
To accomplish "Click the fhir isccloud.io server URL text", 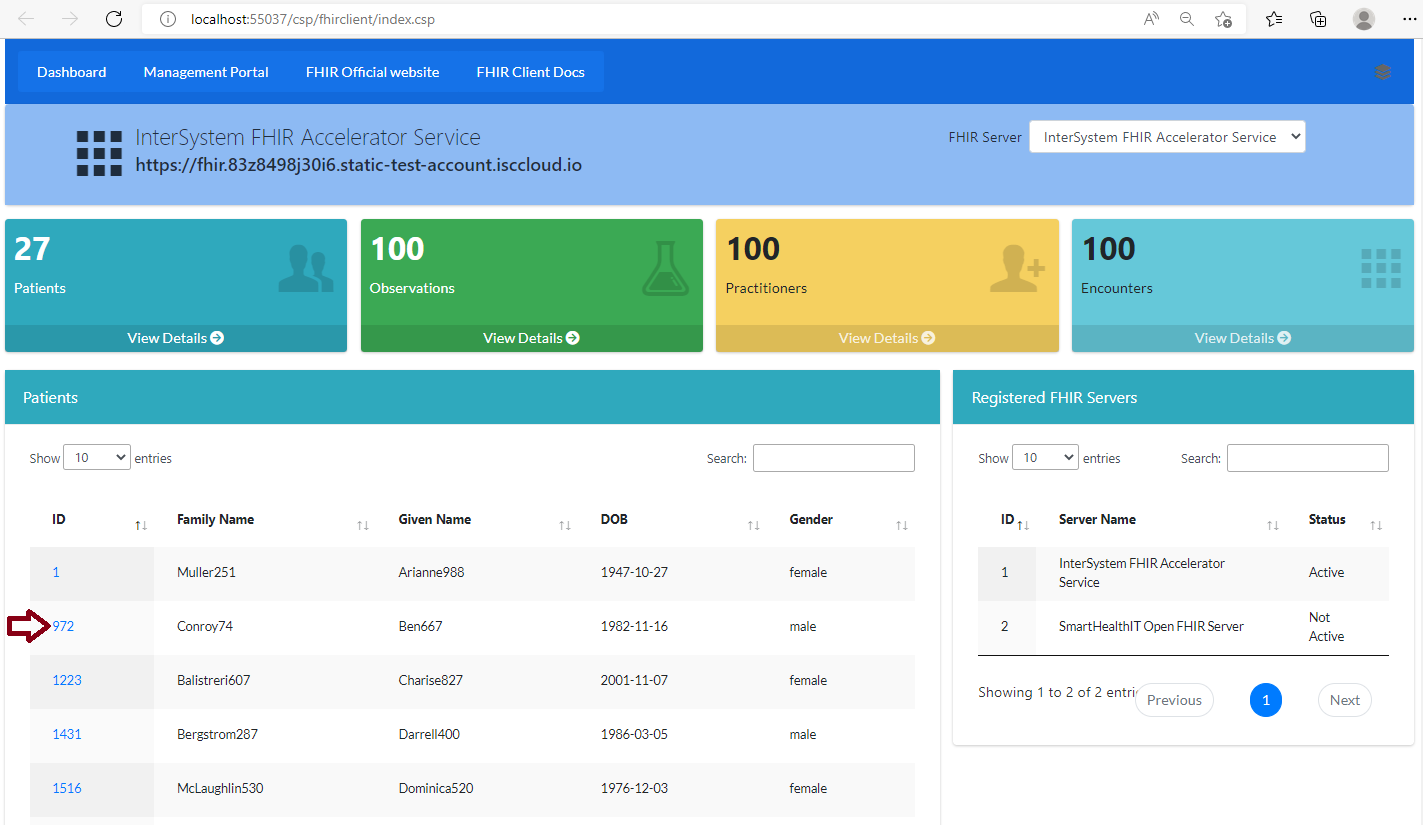I will (x=359, y=165).
